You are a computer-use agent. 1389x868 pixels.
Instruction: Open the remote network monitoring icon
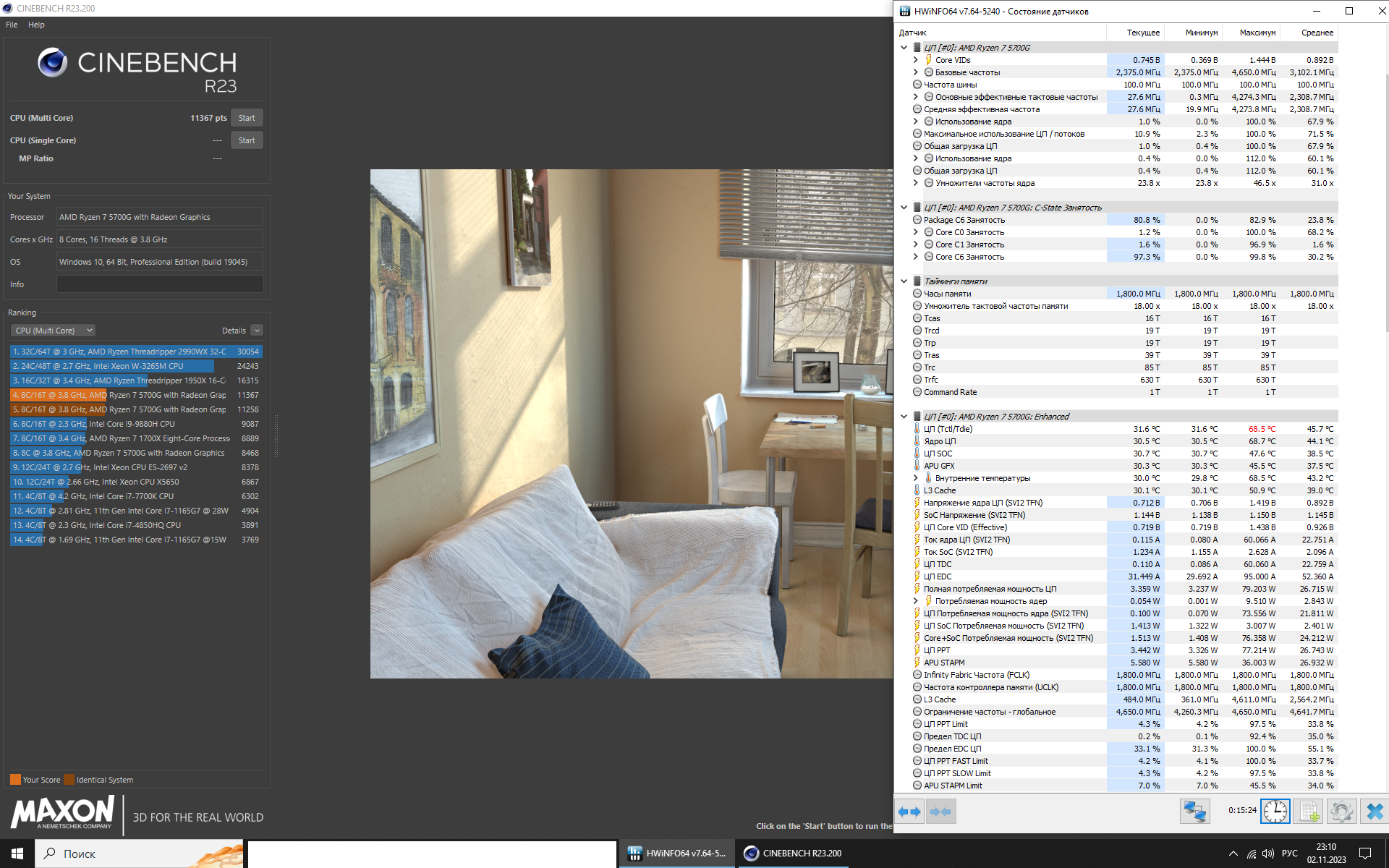(1194, 812)
